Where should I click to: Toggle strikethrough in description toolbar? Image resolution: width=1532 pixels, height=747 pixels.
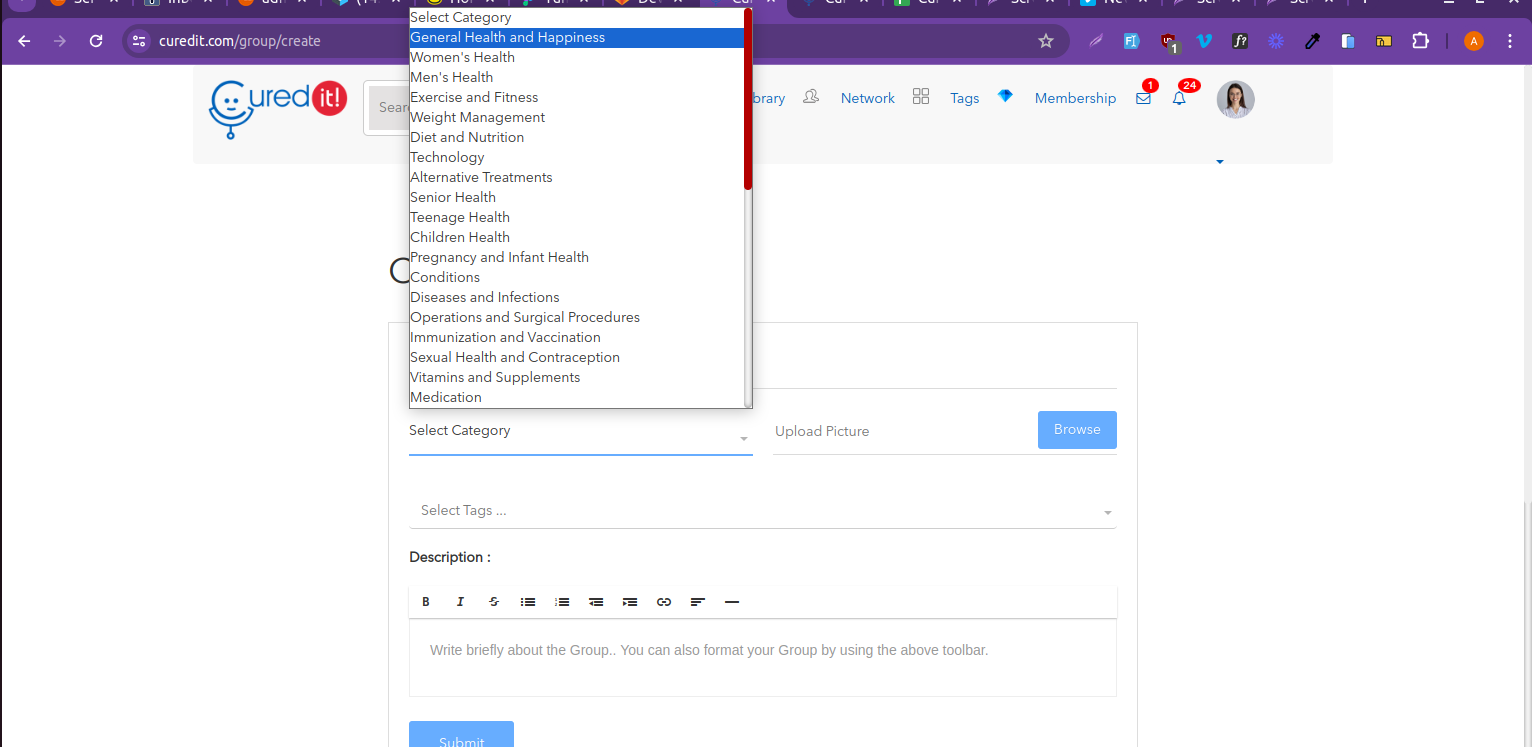click(x=494, y=602)
